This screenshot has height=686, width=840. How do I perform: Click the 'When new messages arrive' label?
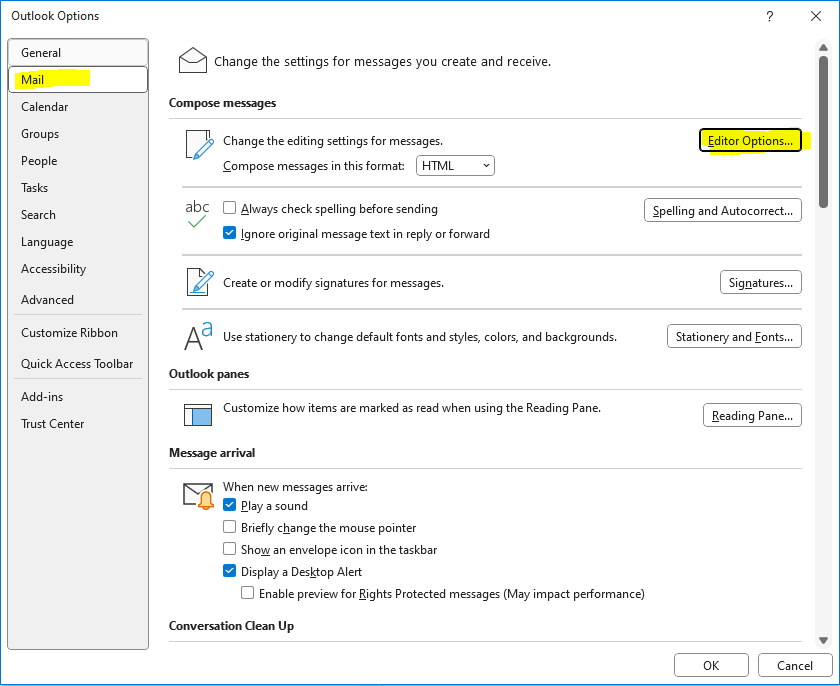point(295,486)
